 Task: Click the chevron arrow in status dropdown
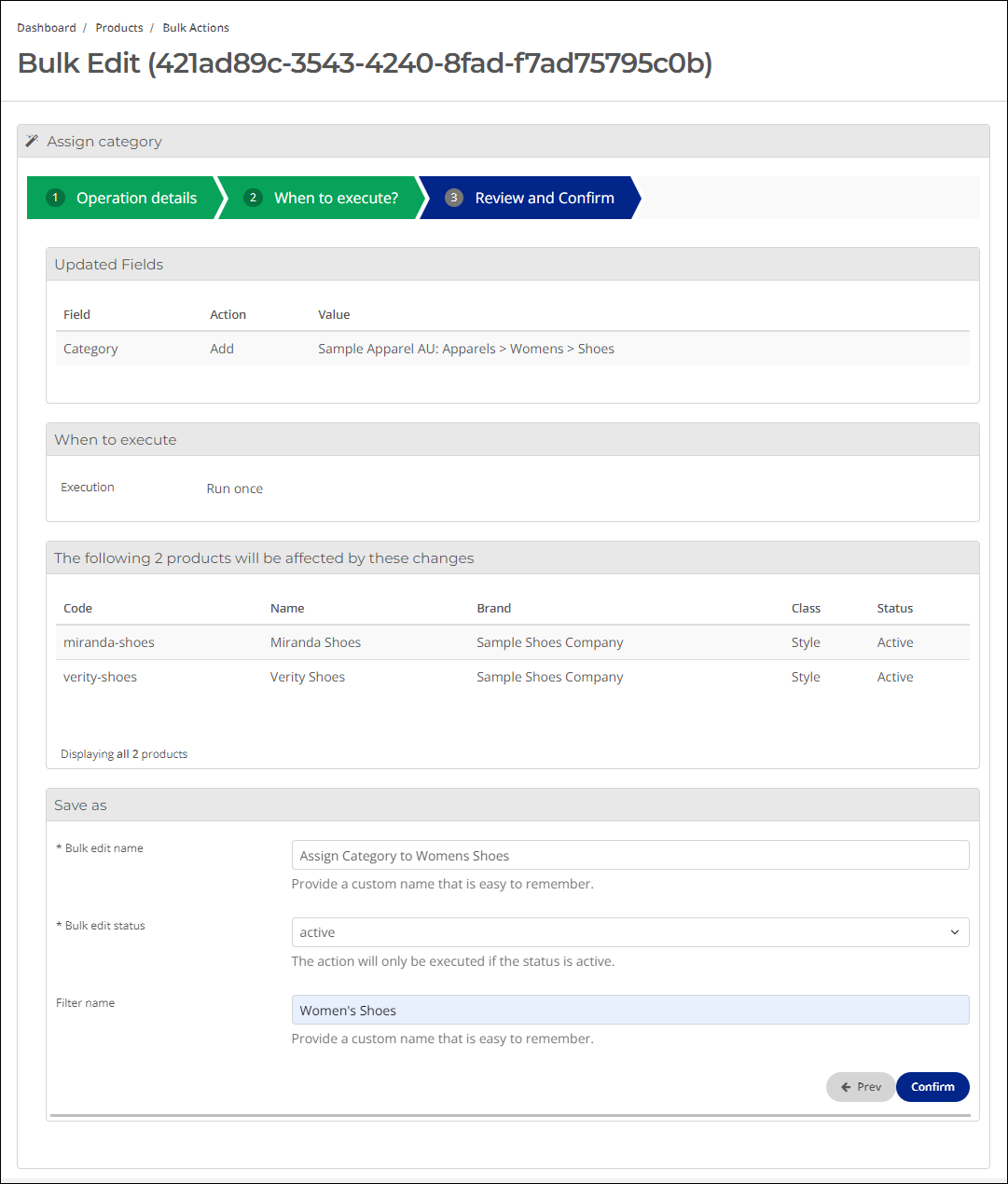click(x=955, y=932)
